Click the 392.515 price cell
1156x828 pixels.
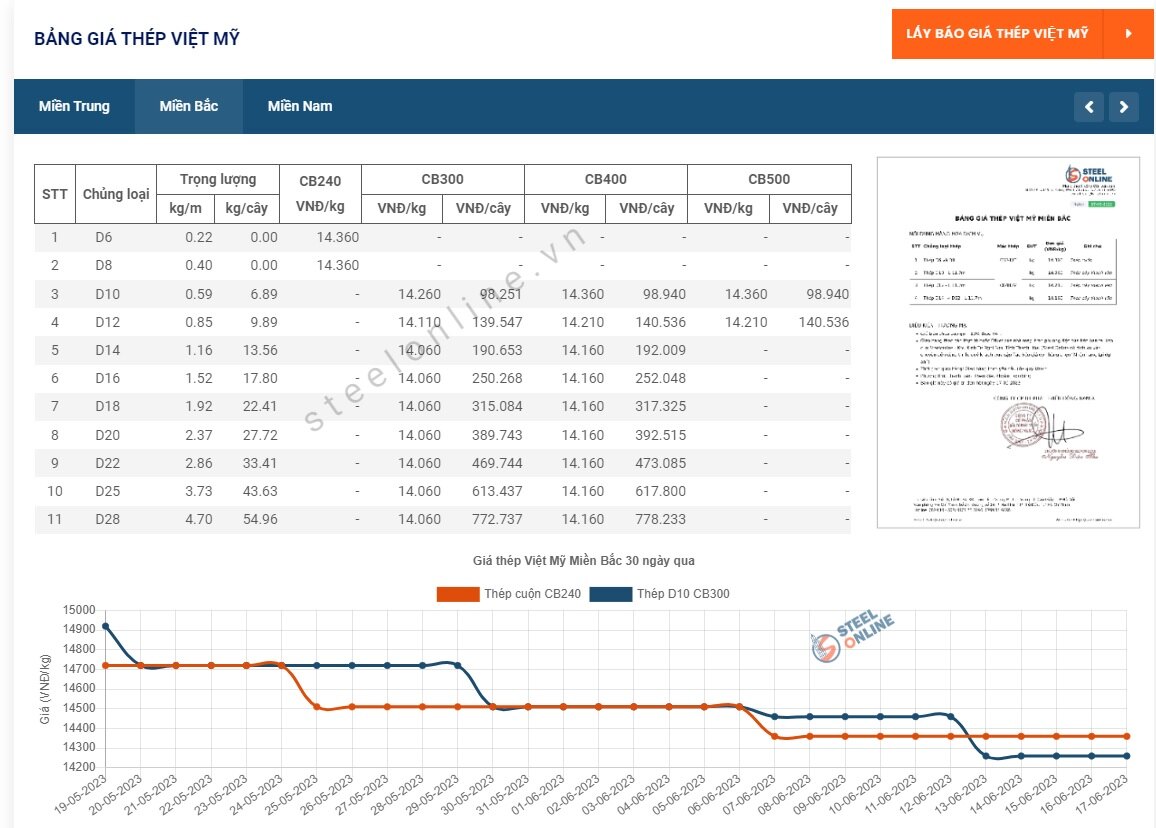click(x=661, y=435)
